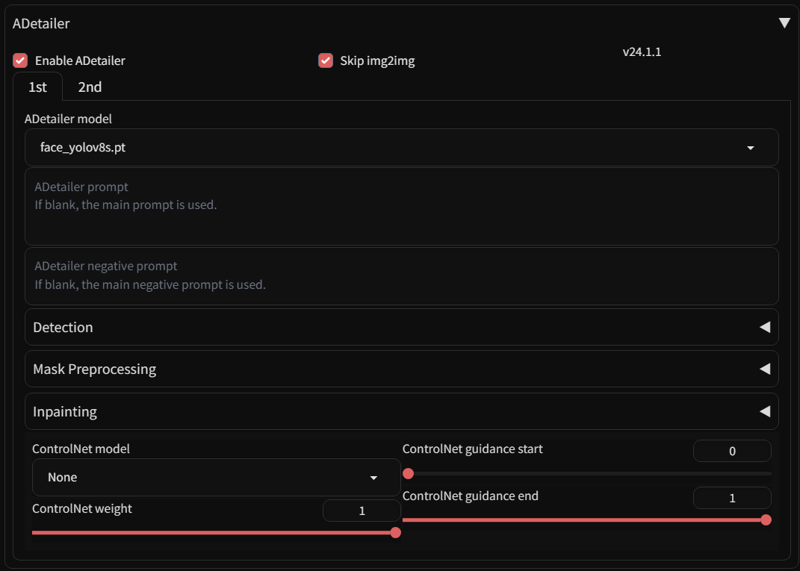Click the Detection section triangle icon
This screenshot has width=800, height=571.
765,327
